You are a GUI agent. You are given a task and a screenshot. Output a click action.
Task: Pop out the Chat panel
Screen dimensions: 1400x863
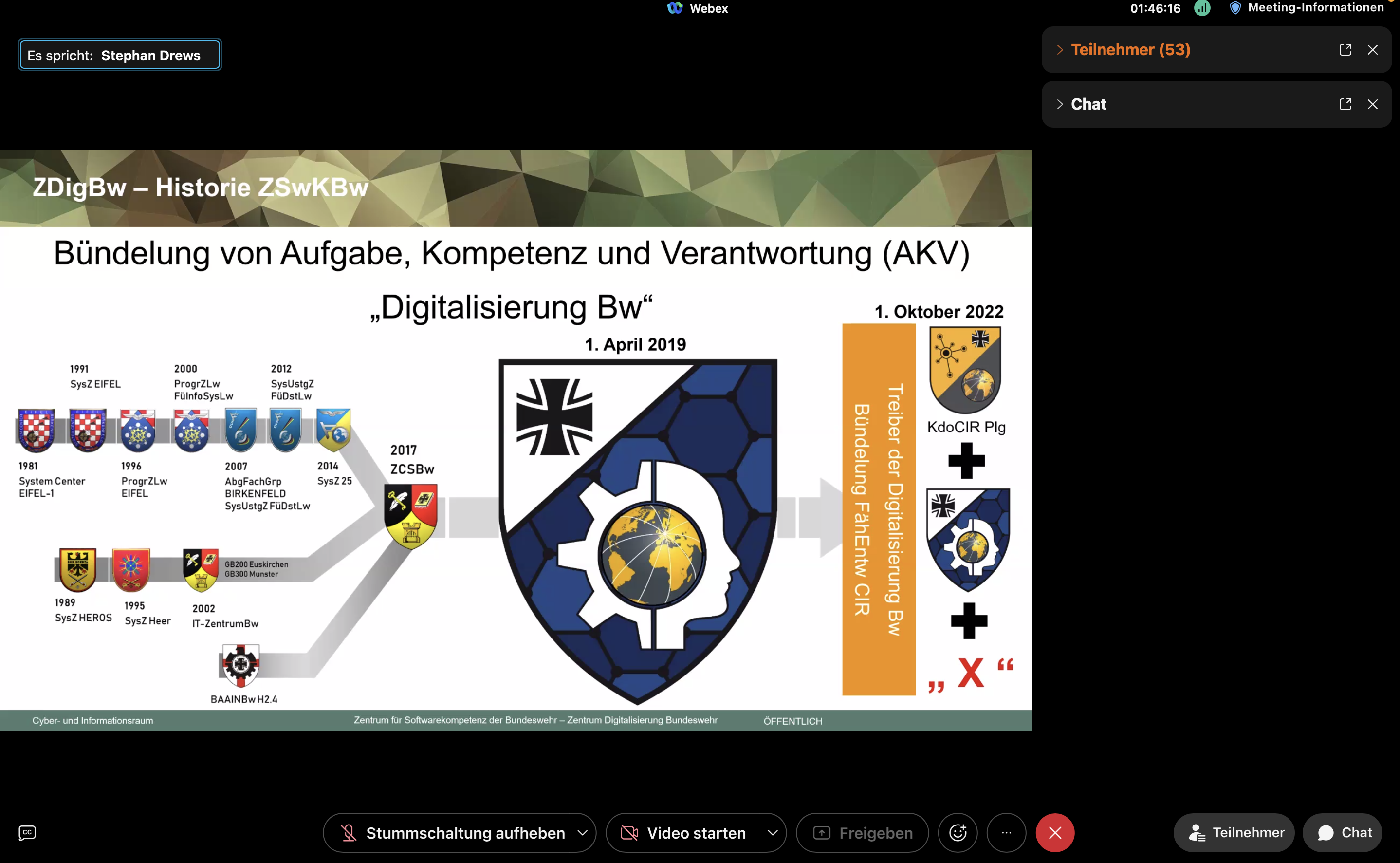point(1345,104)
